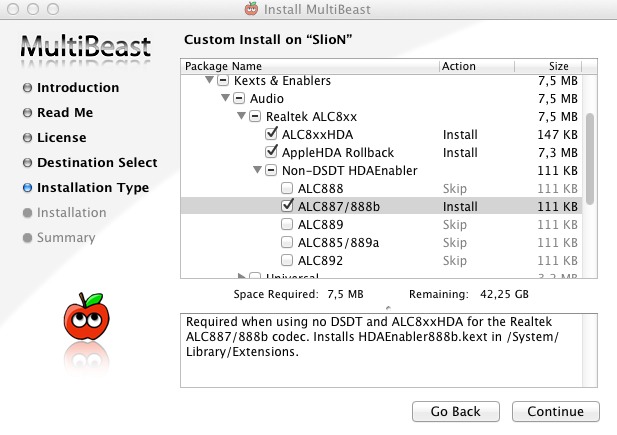The image size is (617, 435).
Task: Select the ALC889 row label
Action: pos(320,224)
